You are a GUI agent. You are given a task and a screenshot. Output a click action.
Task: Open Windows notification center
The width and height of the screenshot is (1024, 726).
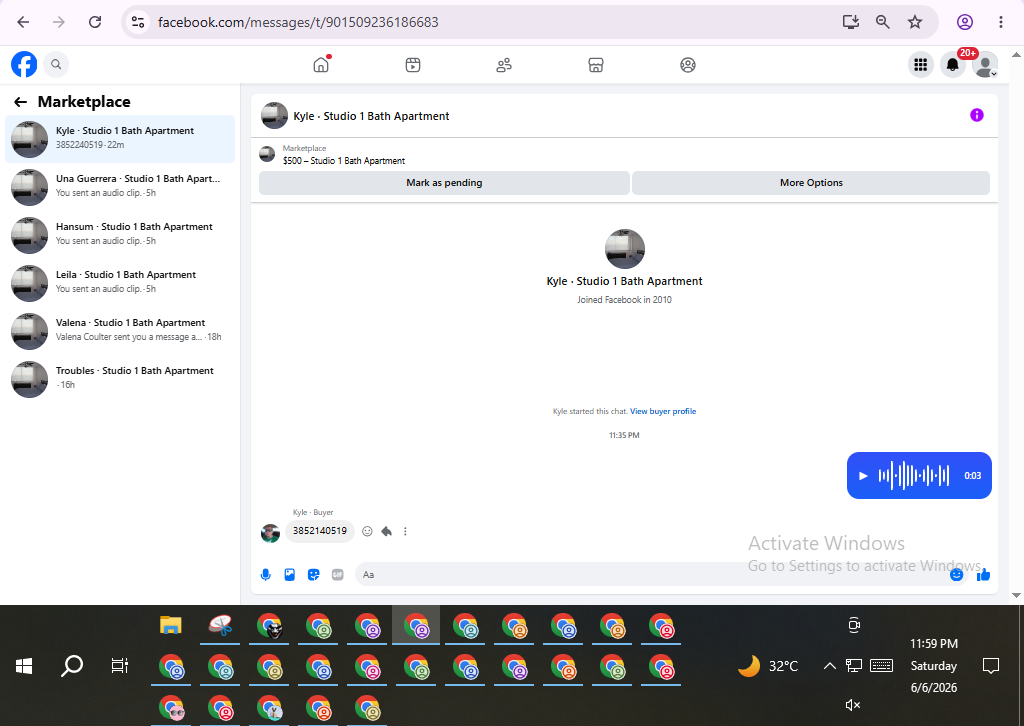pyautogui.click(x=991, y=666)
